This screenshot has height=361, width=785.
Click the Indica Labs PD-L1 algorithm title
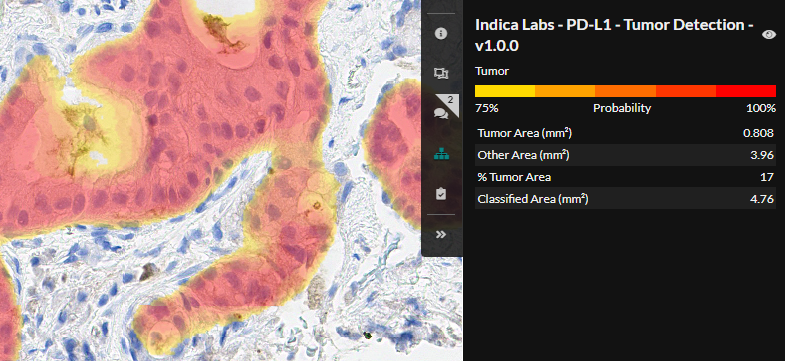coord(614,36)
